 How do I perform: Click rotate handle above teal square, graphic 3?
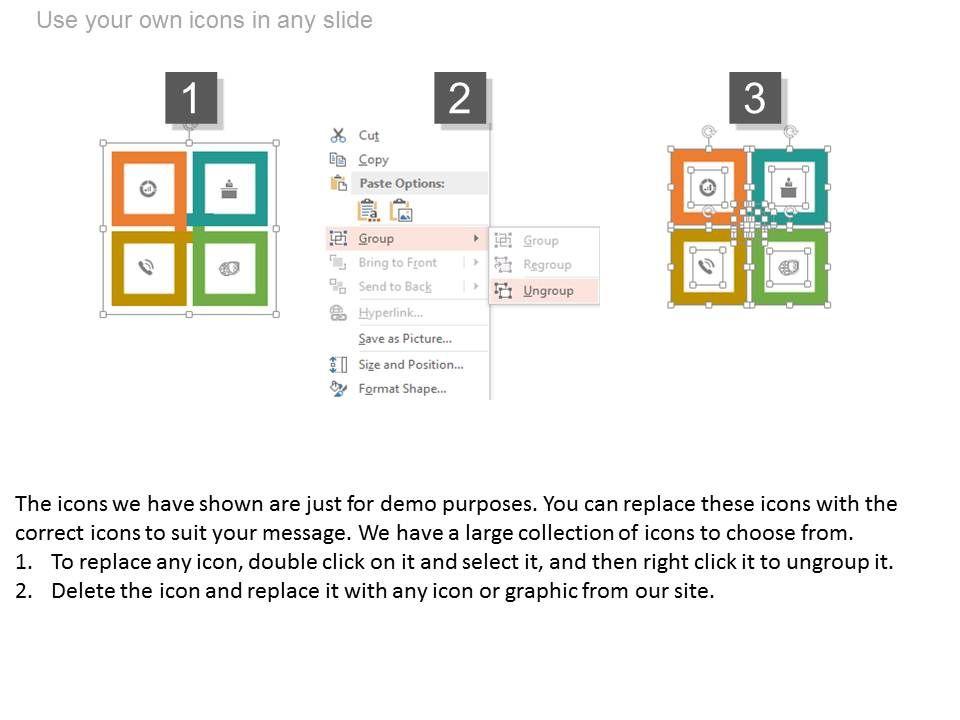790,132
